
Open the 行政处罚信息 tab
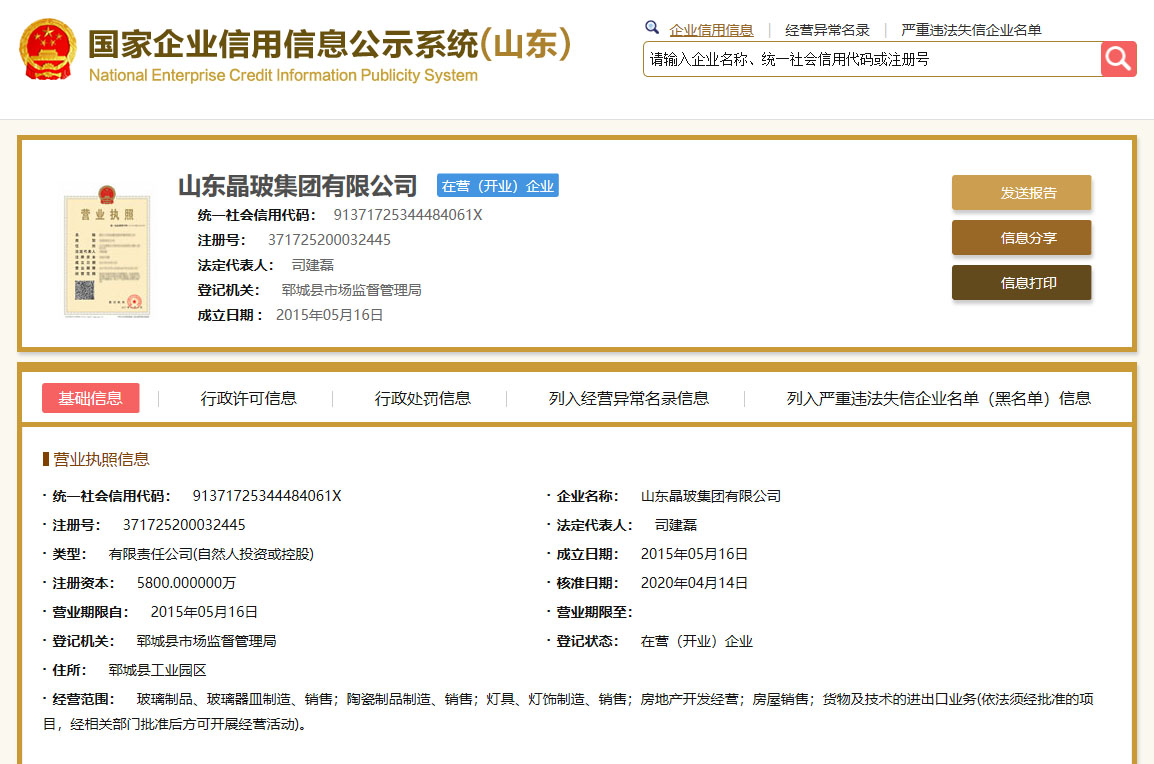(423, 398)
